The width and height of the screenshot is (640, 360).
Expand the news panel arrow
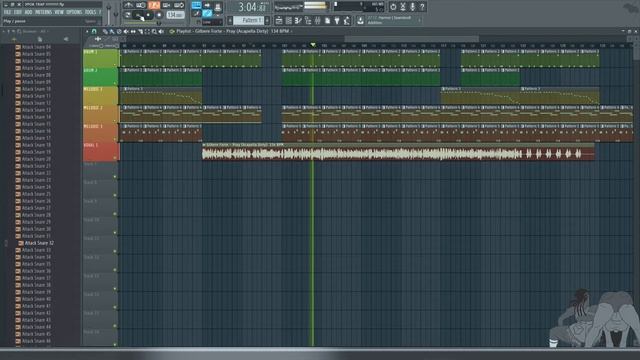(419, 20)
